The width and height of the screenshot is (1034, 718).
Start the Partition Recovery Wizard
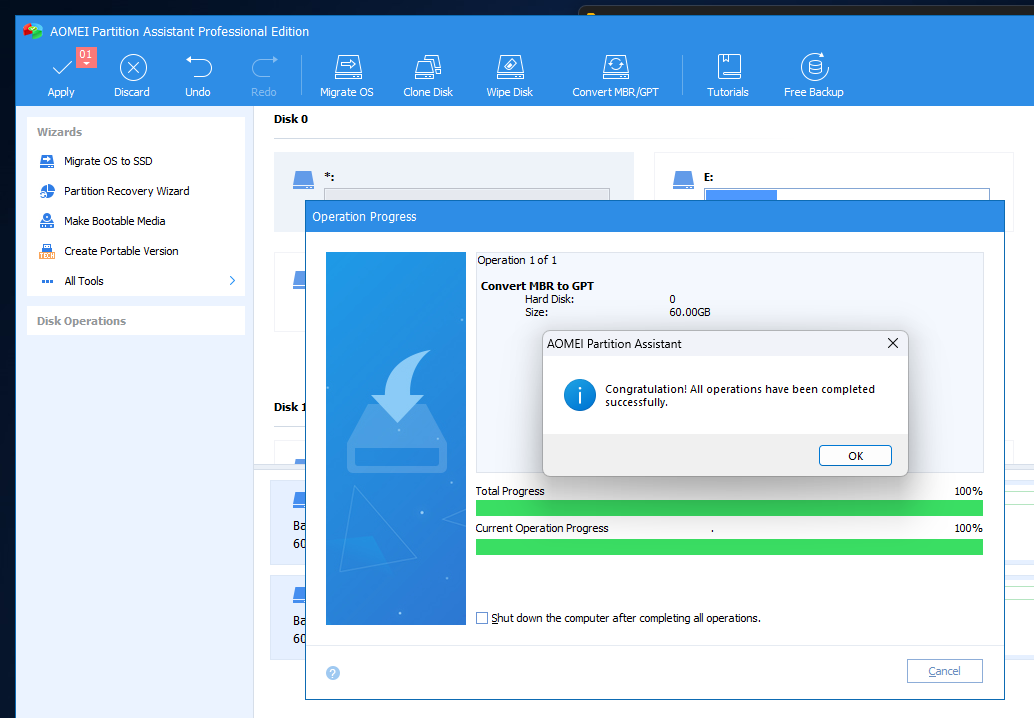point(127,191)
